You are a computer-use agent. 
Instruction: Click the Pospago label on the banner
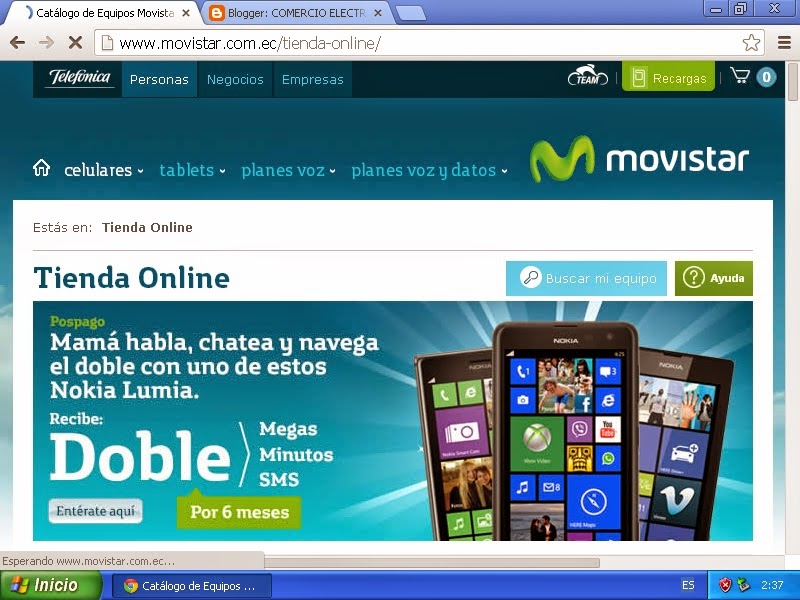(x=78, y=322)
